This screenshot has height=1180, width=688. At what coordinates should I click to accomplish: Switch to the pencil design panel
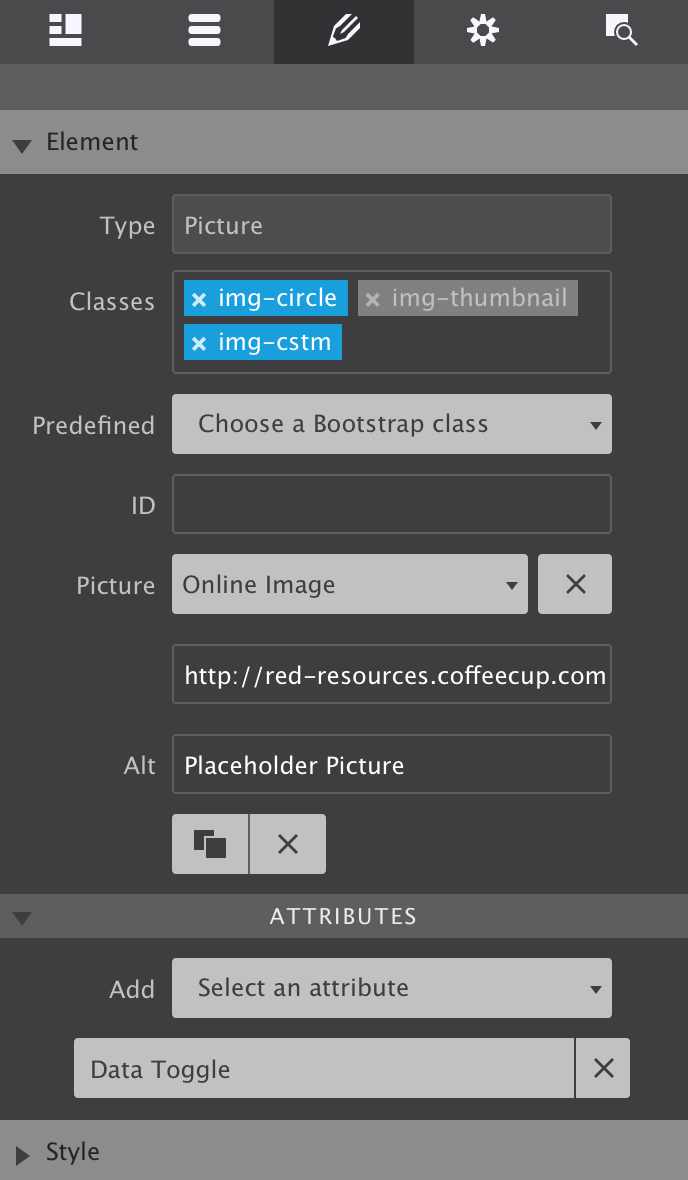343,31
